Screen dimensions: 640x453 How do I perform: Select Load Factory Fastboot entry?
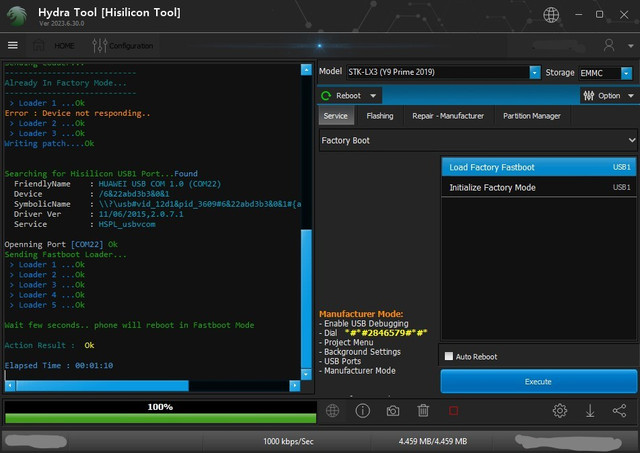(x=539, y=167)
